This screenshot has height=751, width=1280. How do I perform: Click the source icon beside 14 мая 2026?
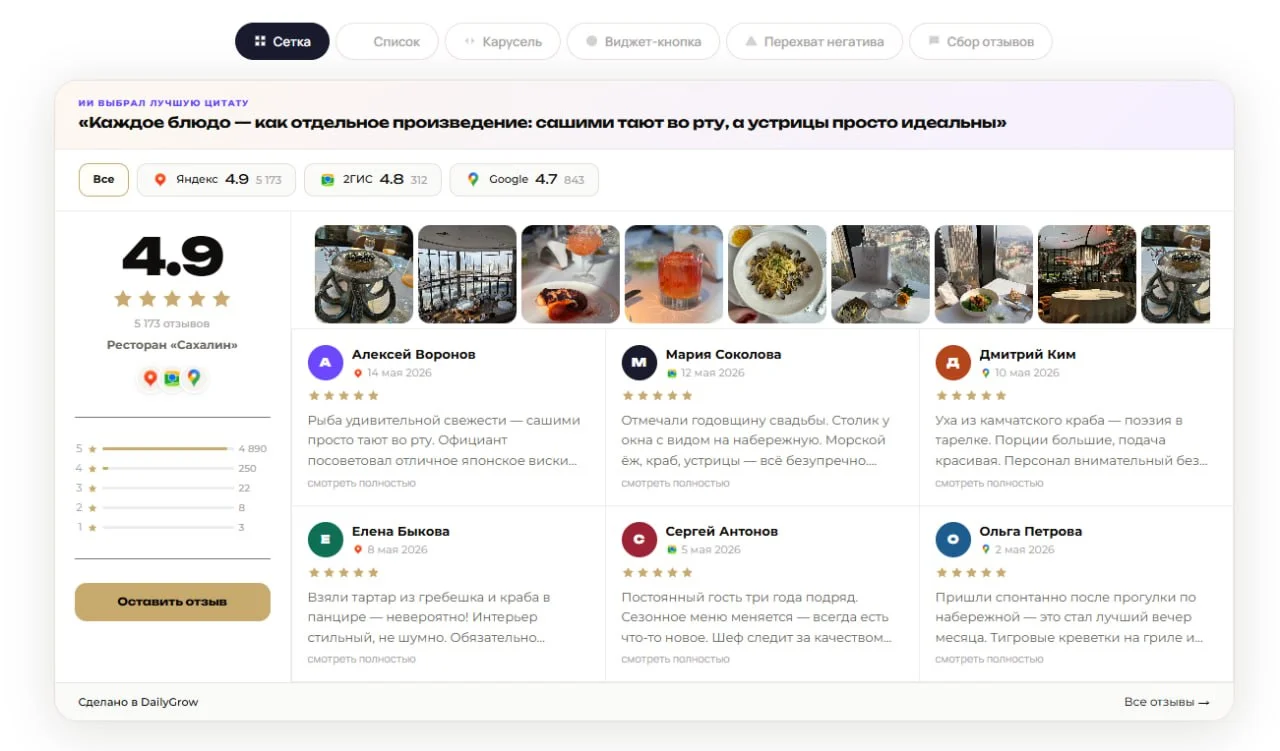(x=358, y=373)
